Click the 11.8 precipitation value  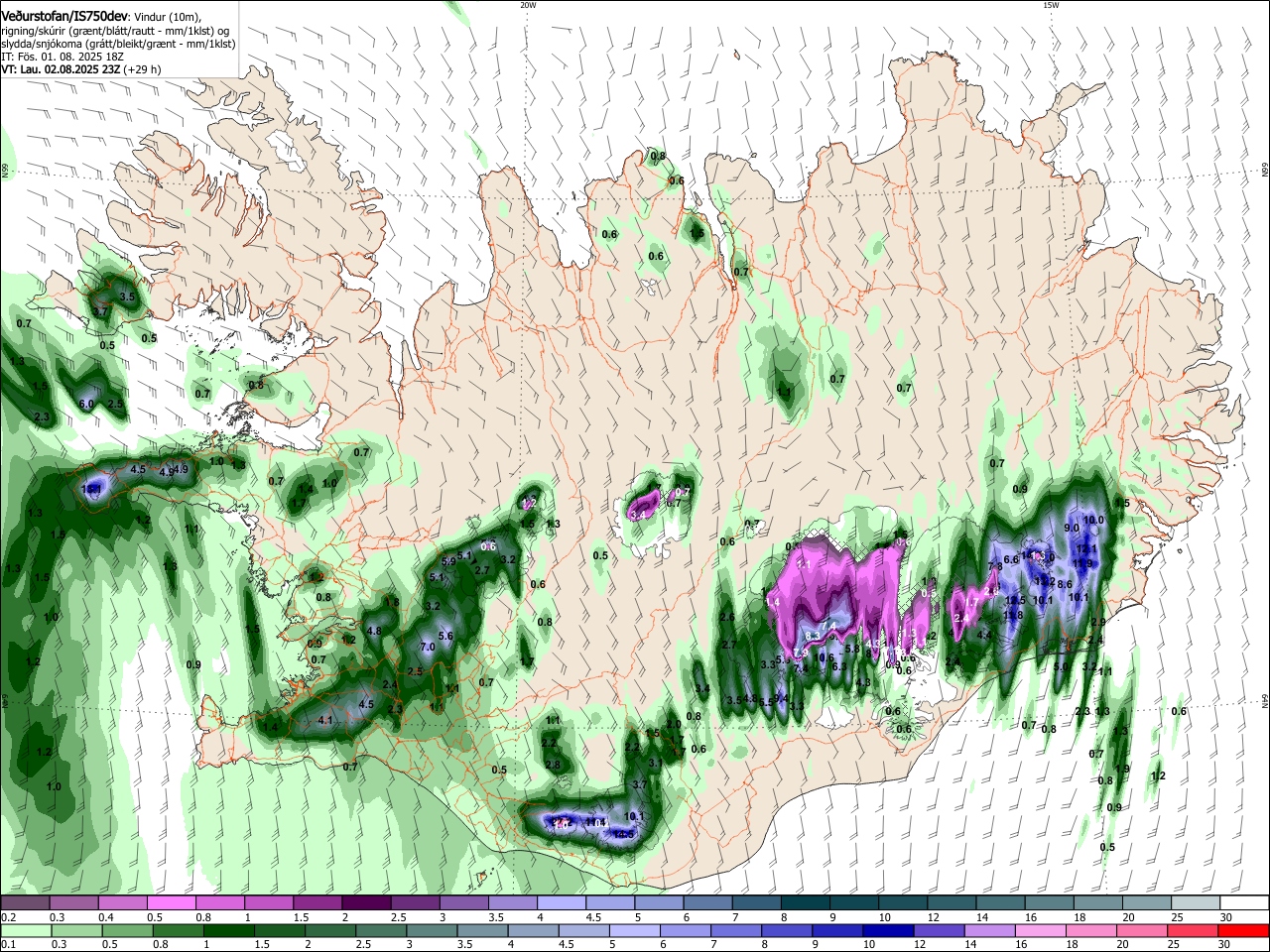click(x=1012, y=615)
